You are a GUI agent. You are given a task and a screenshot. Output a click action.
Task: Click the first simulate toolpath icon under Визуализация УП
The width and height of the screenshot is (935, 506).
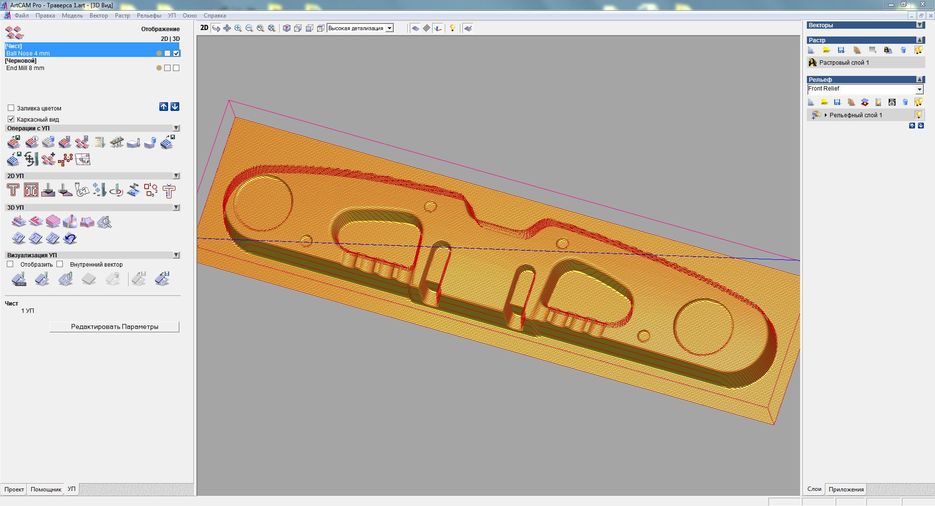(x=18, y=278)
